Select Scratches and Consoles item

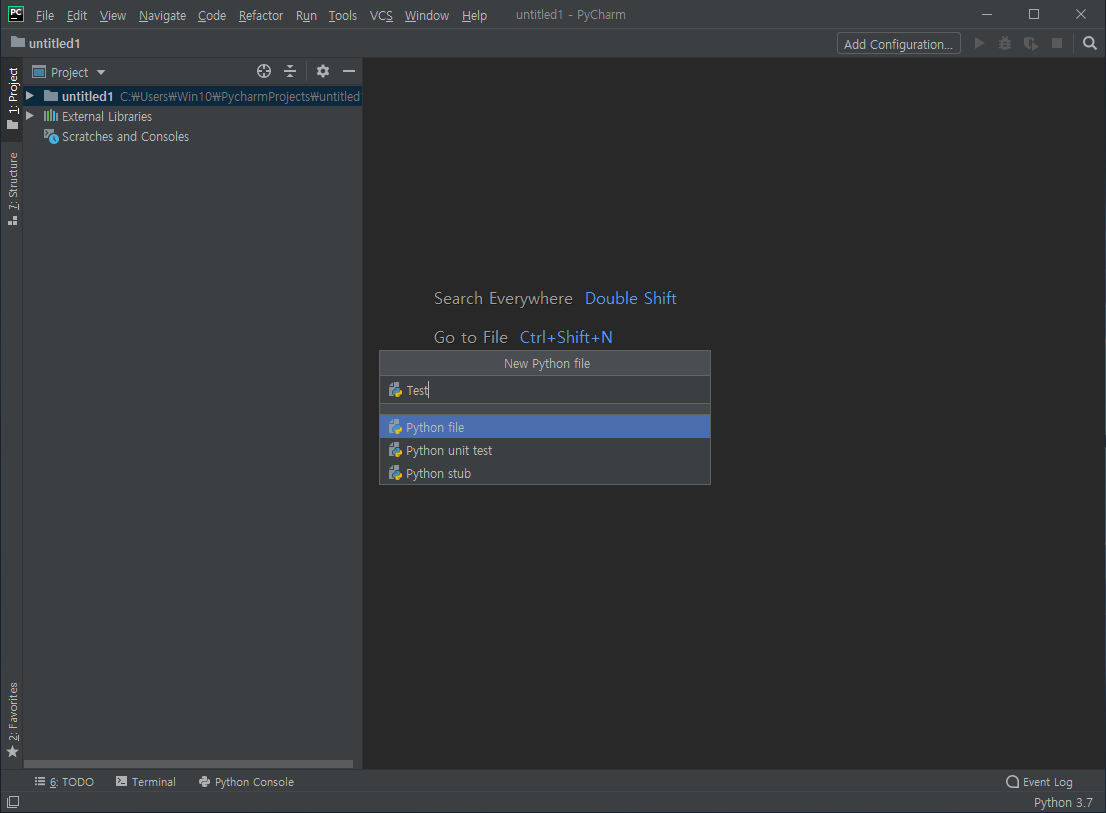125,137
